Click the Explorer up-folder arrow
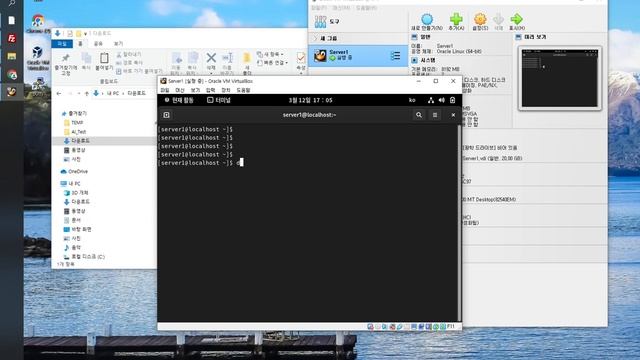640x360 pixels. 87,93
